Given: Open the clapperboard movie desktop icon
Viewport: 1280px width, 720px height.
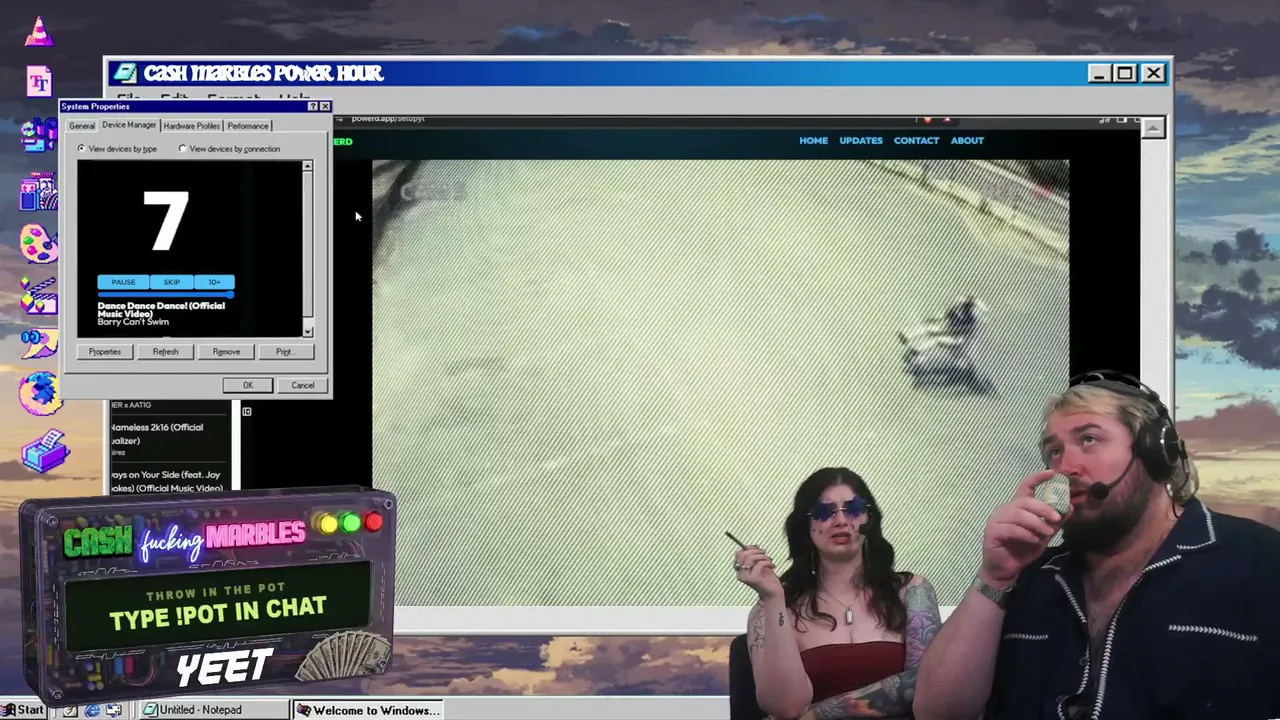Looking at the screenshot, I should (x=39, y=296).
